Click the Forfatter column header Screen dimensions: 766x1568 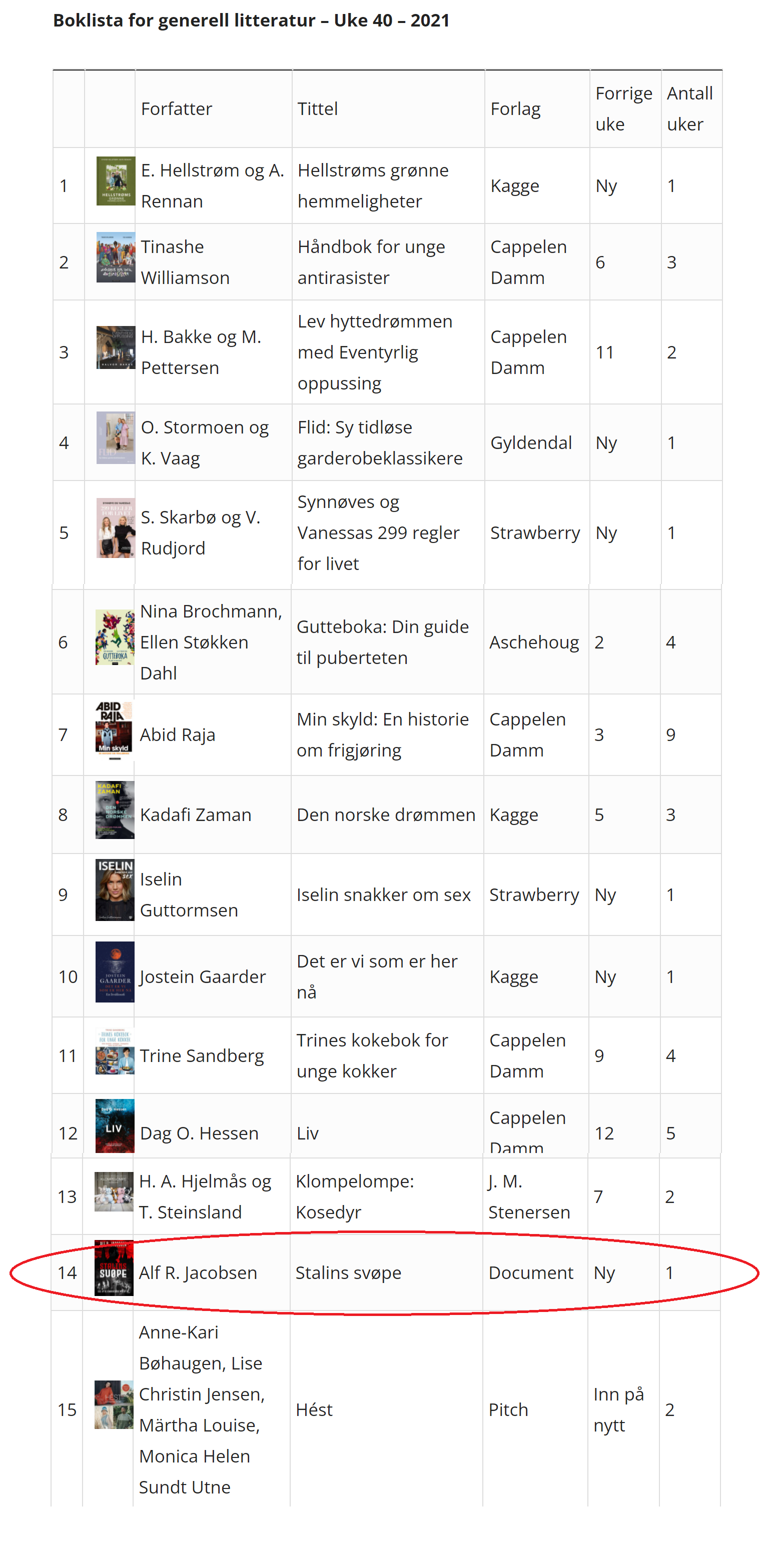177,109
